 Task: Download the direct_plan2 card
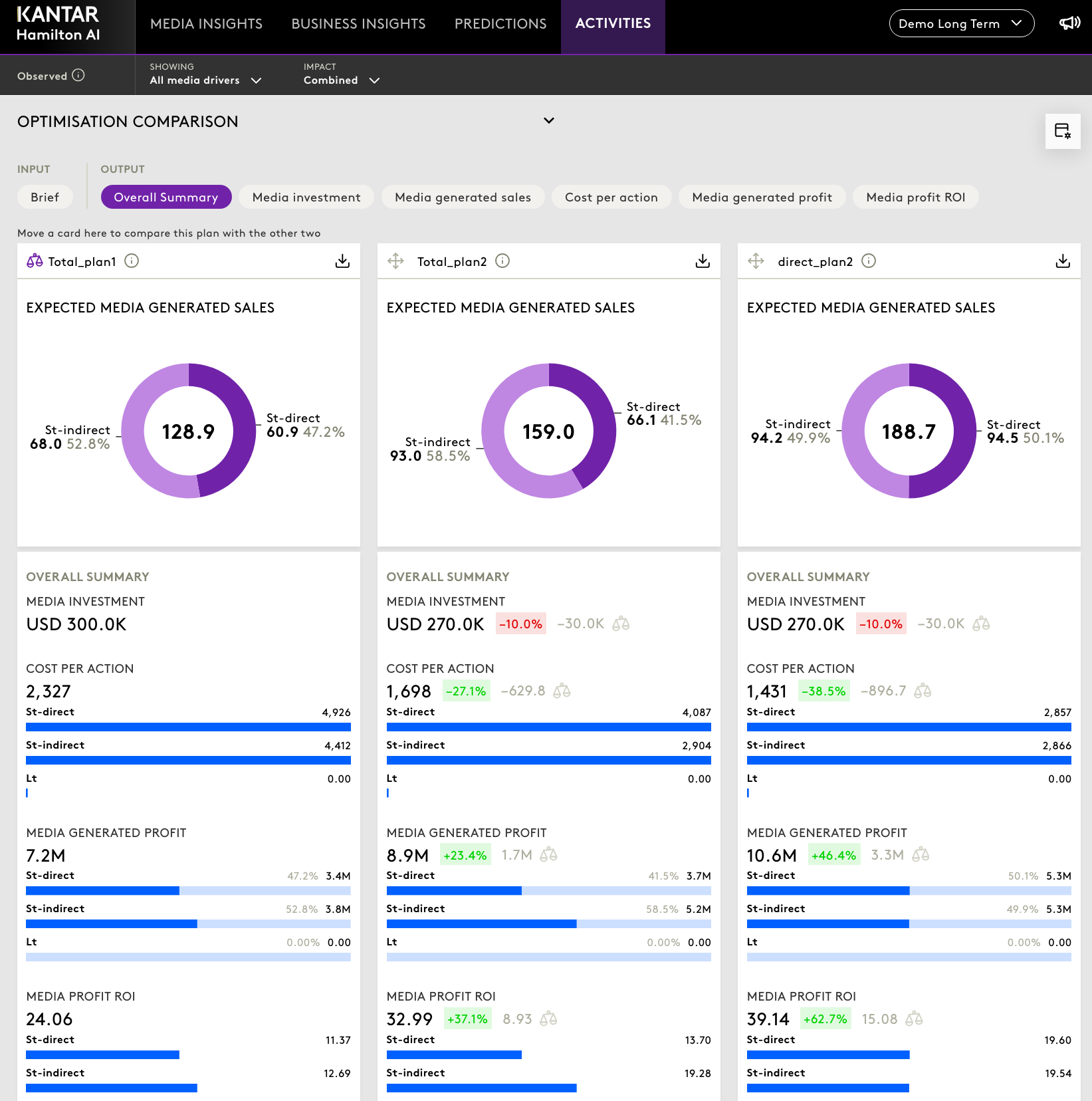click(1063, 261)
